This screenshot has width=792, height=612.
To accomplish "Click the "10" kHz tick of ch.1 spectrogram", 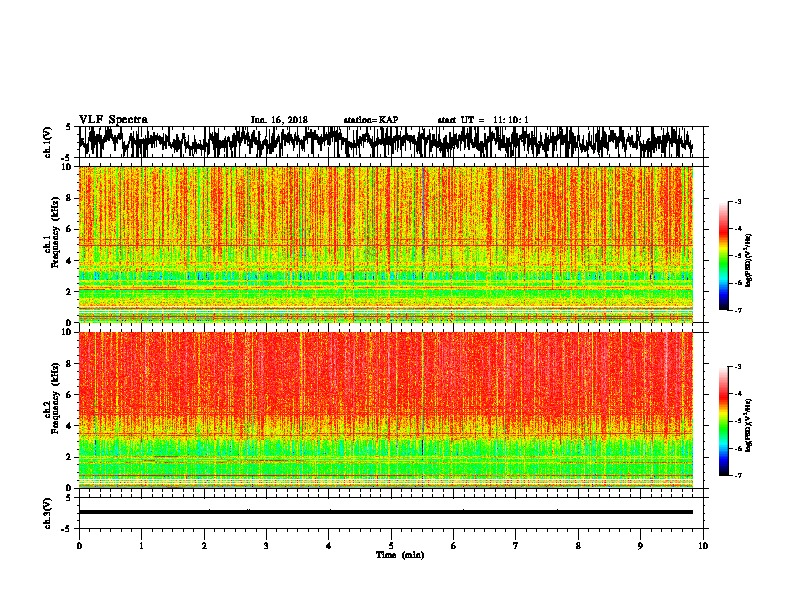I will (x=67, y=167).
